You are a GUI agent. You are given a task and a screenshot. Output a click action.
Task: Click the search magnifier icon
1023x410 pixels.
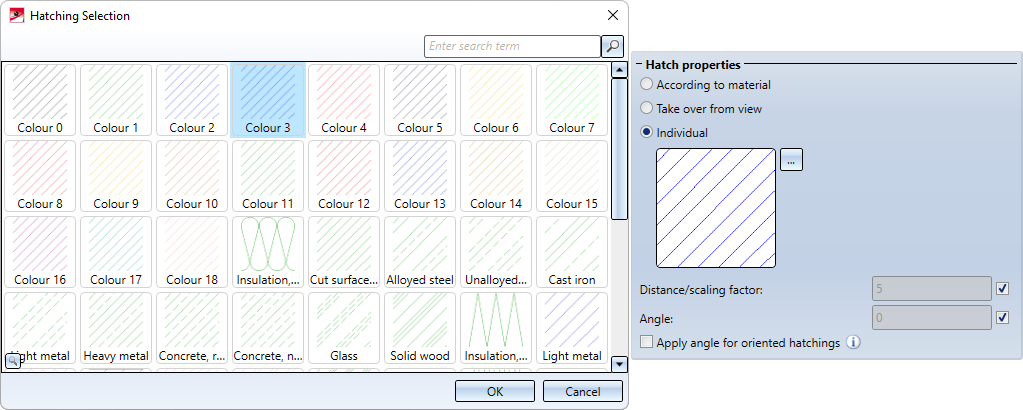(612, 46)
